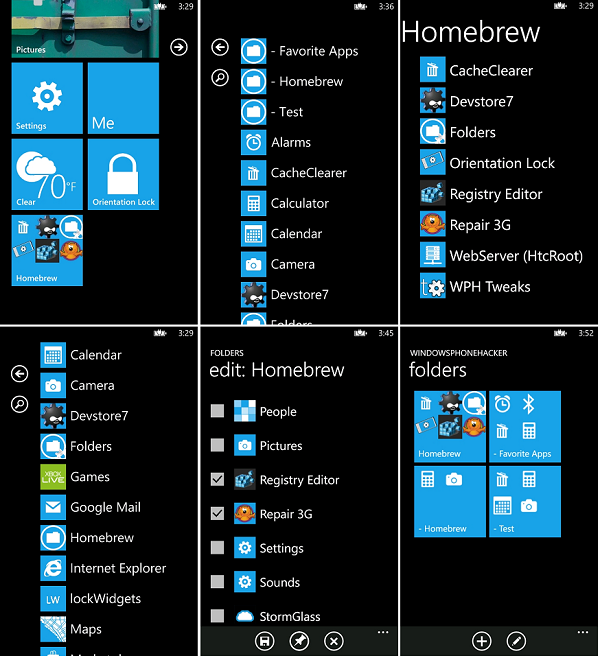The width and height of the screenshot is (600, 658).
Task: Open the Orientation Lock live tile
Action: 123,174
